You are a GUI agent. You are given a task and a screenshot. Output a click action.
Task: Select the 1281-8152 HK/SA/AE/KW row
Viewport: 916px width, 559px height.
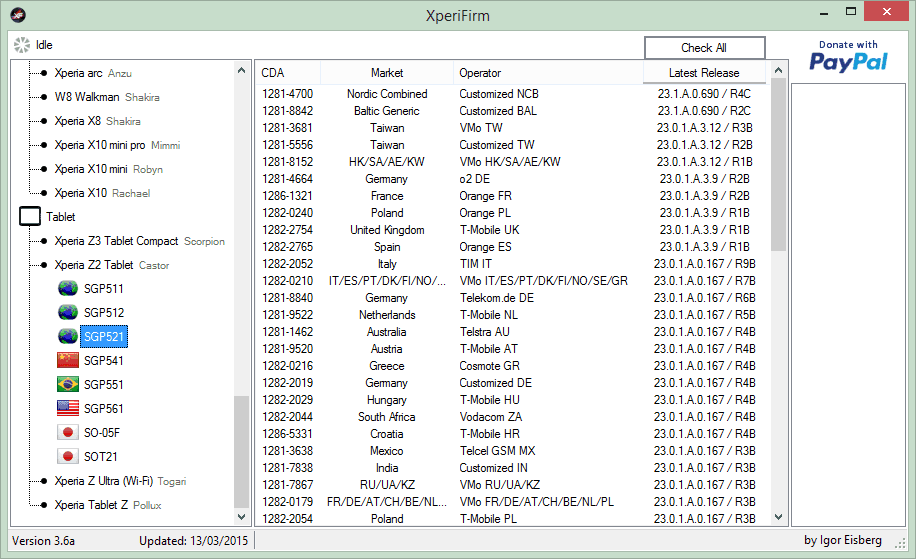pos(512,161)
